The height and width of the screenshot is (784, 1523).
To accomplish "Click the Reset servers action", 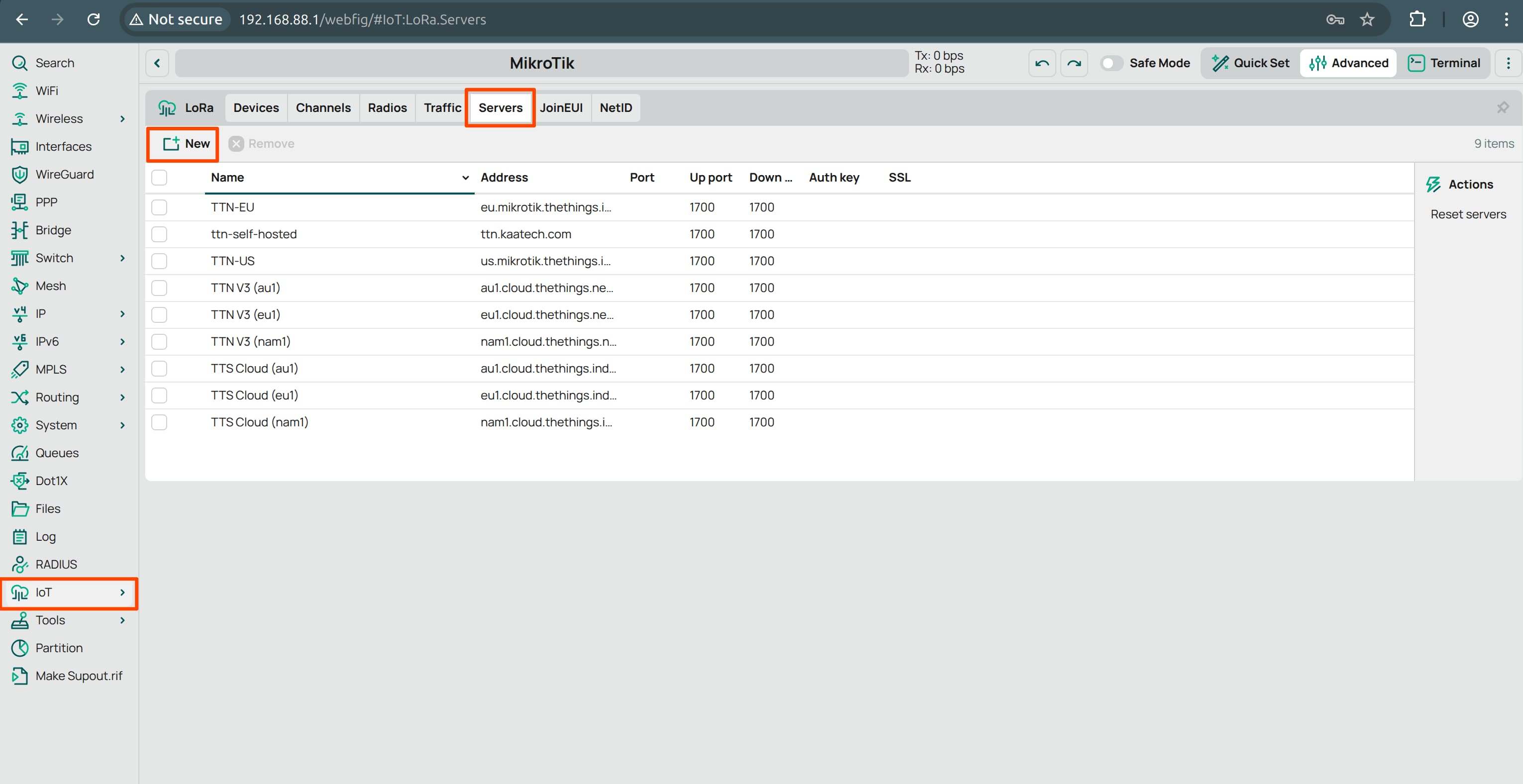I will click(1468, 213).
